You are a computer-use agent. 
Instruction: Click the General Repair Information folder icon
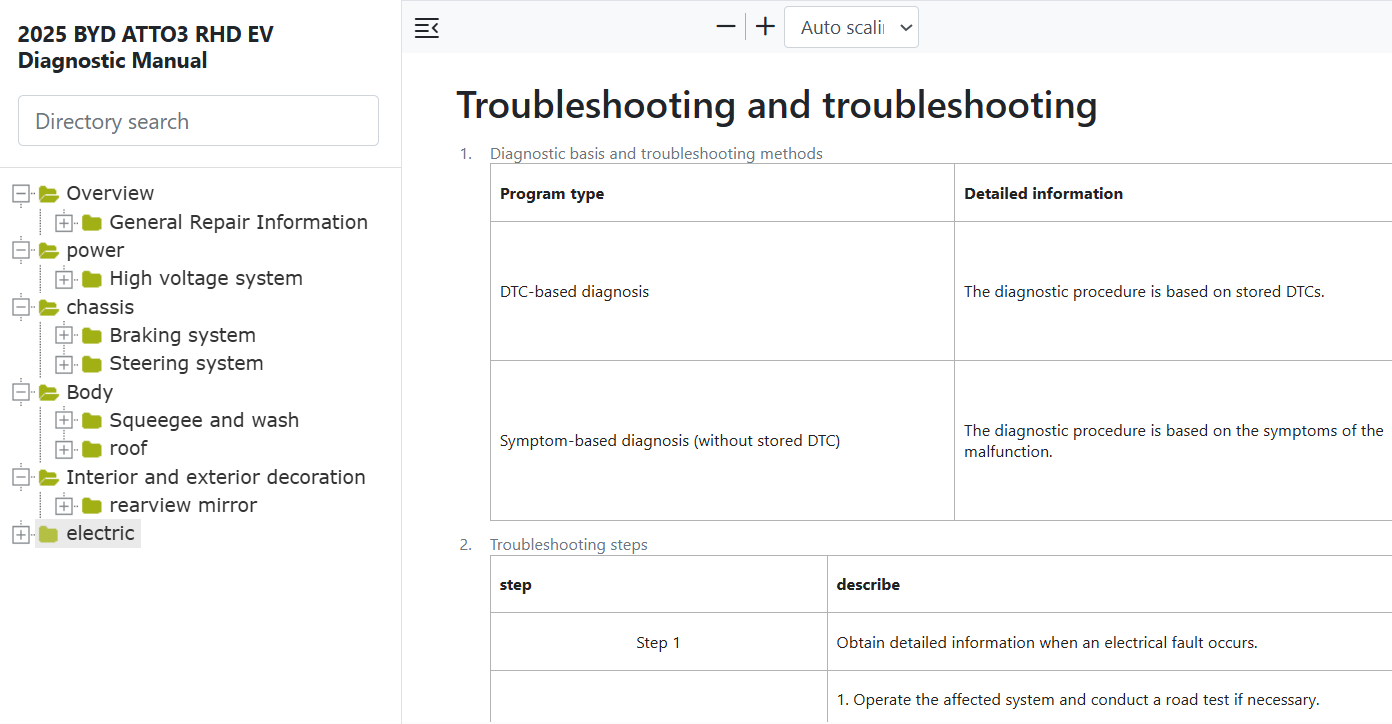92,222
